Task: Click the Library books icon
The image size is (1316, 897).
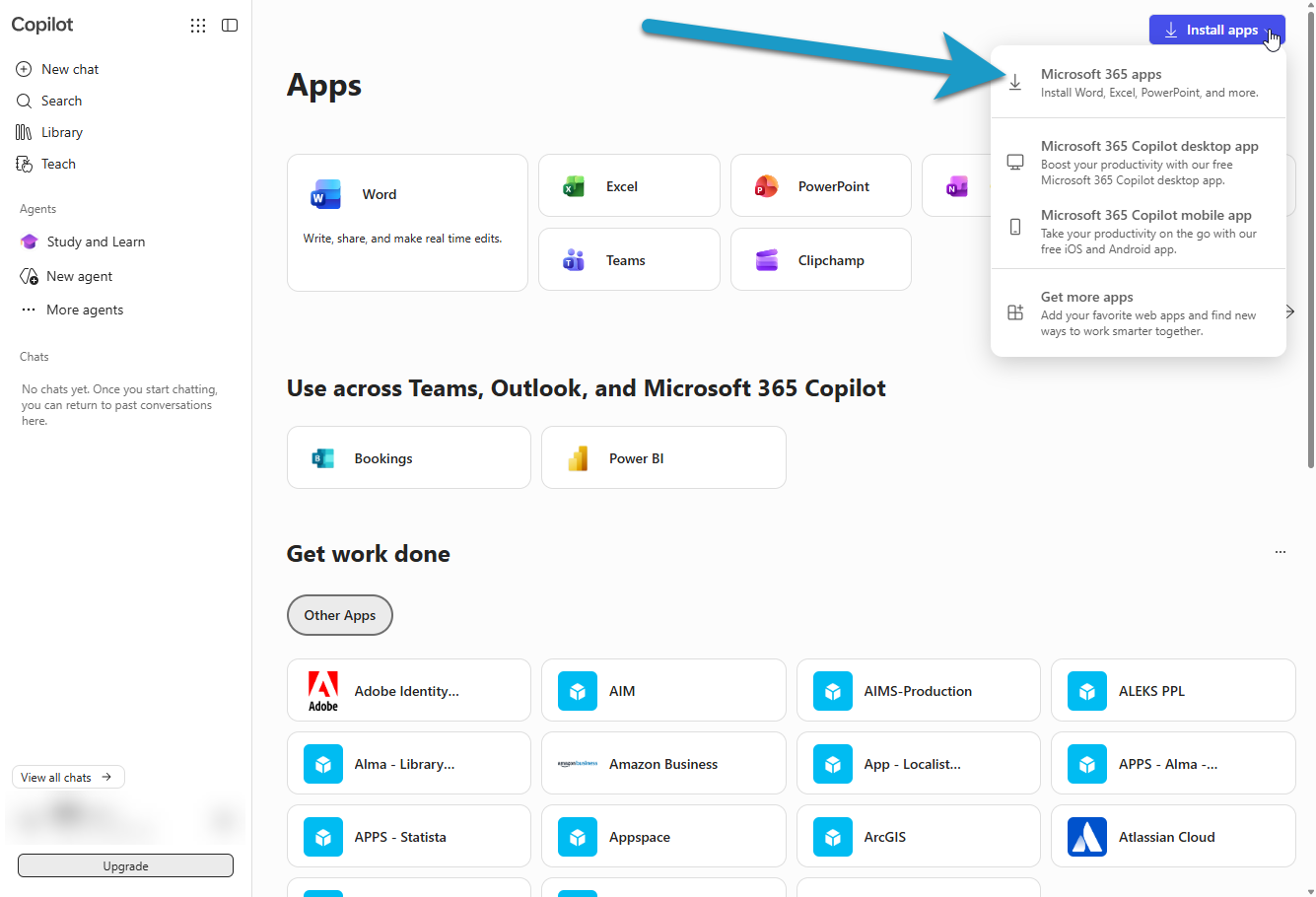Action: [24, 132]
